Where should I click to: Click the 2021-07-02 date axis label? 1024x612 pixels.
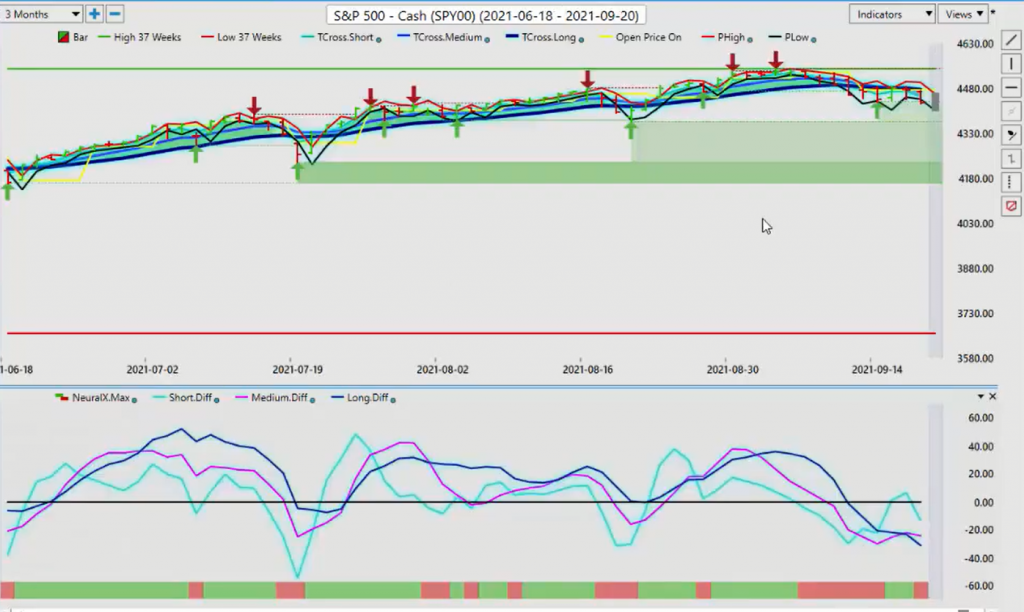[x=152, y=369]
